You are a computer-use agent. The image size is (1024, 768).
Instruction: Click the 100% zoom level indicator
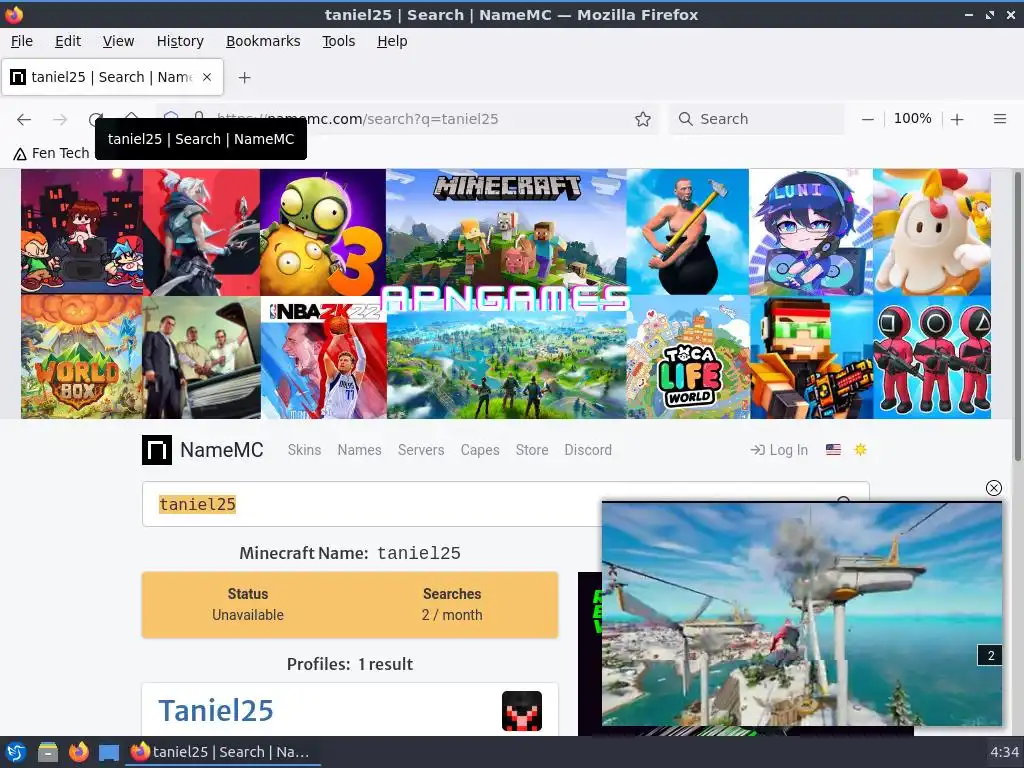pyautogui.click(x=912, y=118)
